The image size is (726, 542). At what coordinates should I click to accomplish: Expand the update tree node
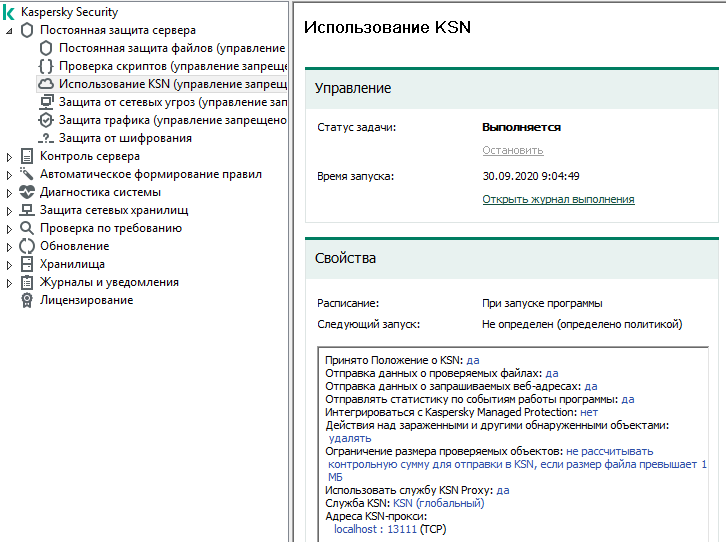10,247
